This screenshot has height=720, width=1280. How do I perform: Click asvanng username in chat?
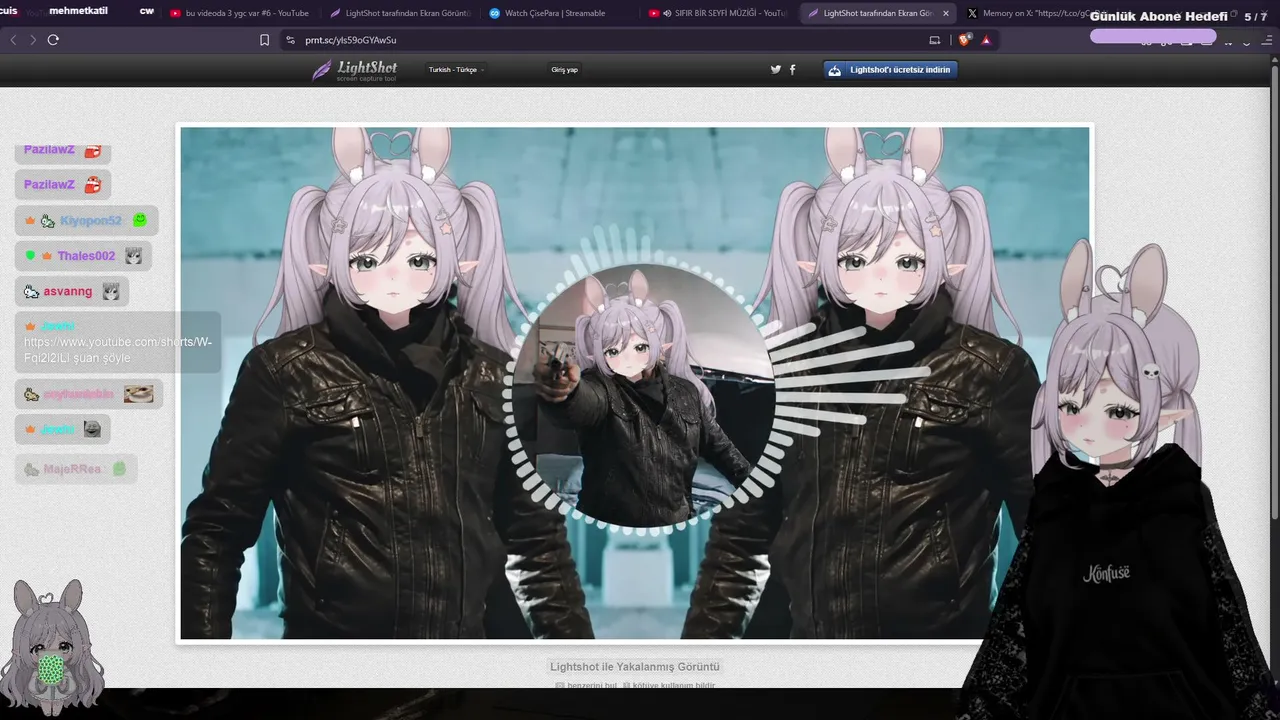(x=68, y=291)
